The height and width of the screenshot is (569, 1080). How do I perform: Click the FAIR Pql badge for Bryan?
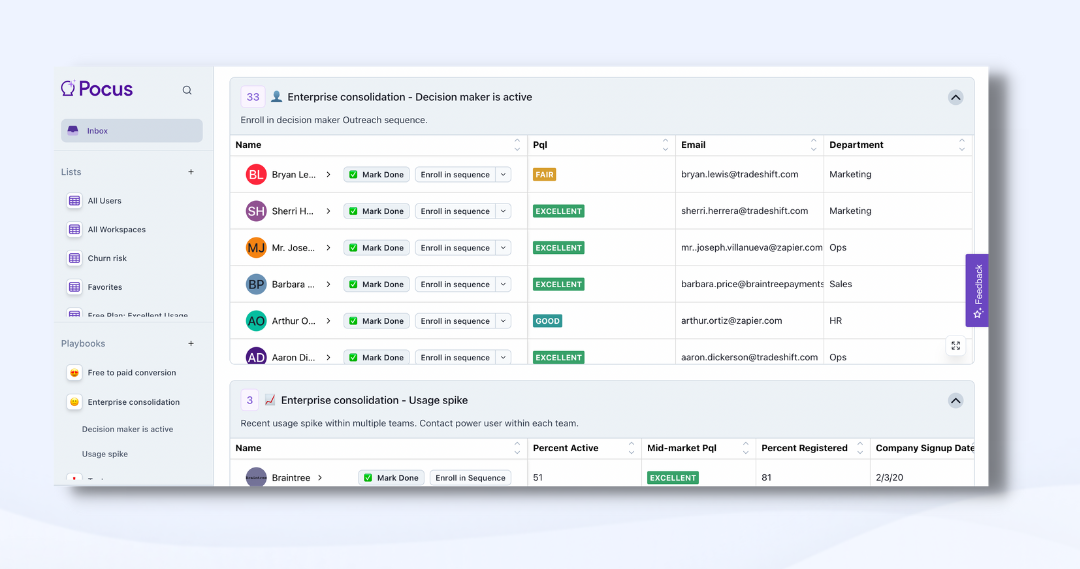click(544, 174)
